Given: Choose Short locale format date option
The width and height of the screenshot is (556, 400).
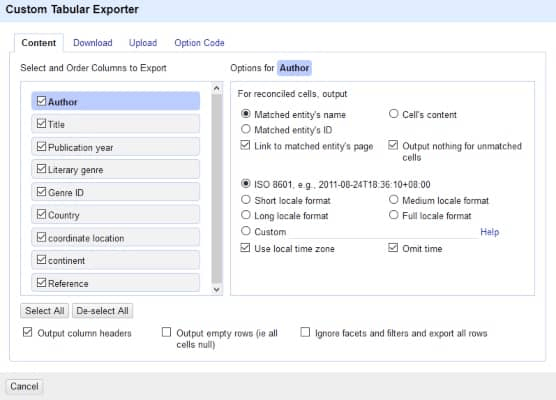Looking at the screenshot, I should (245, 200).
